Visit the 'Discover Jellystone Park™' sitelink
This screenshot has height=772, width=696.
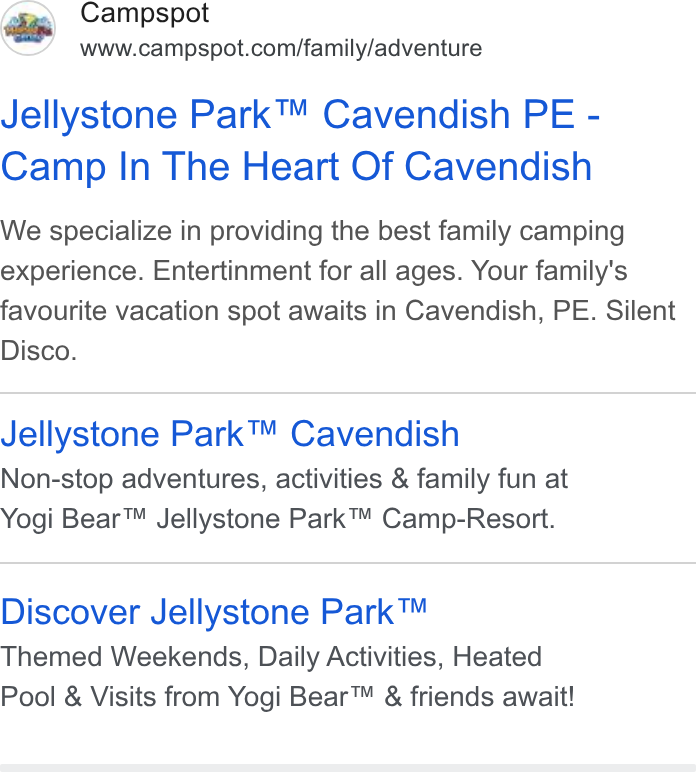click(214, 612)
